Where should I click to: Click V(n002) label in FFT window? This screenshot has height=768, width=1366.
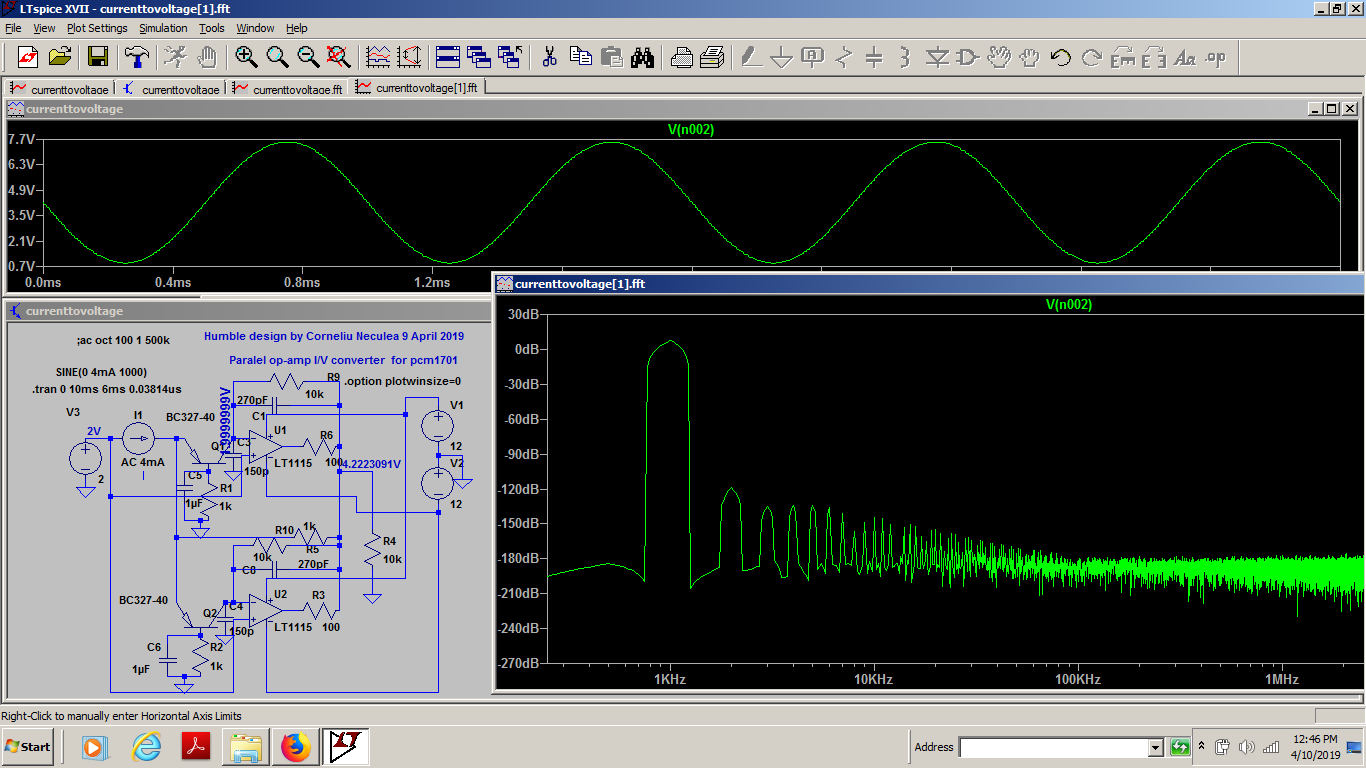pos(1069,304)
